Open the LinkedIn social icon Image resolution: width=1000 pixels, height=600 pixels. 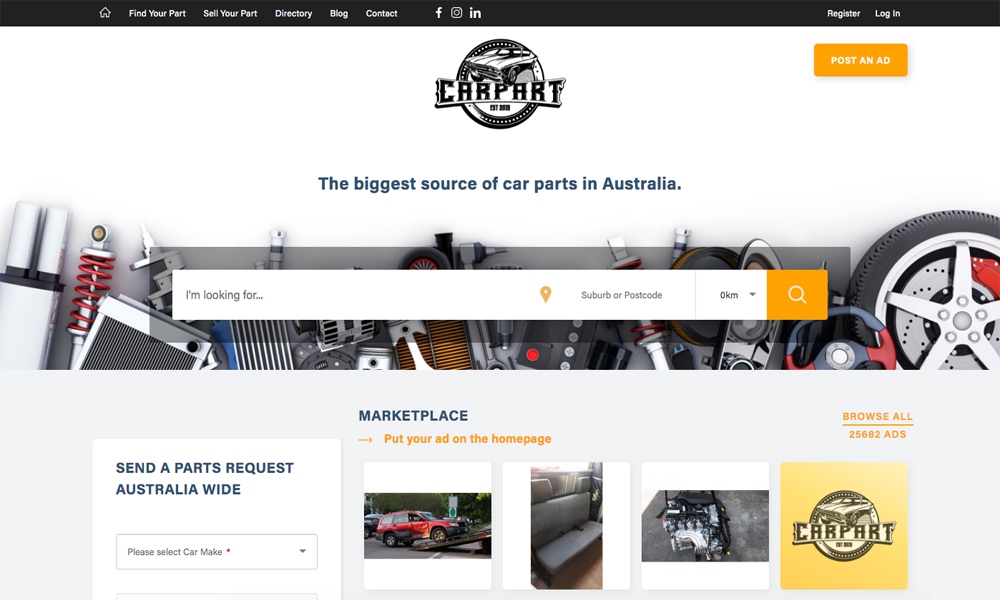[475, 13]
